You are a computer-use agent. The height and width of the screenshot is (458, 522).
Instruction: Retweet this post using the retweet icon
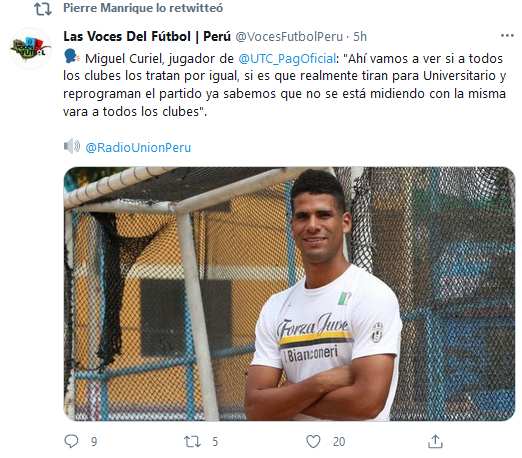coord(192,441)
